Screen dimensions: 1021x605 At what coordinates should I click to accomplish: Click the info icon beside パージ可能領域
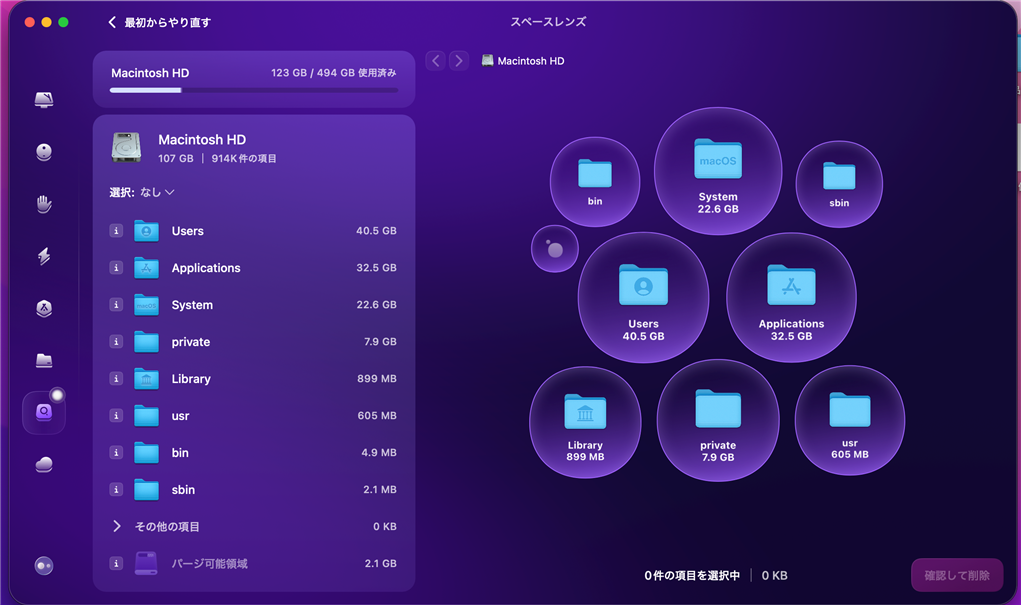tap(116, 563)
